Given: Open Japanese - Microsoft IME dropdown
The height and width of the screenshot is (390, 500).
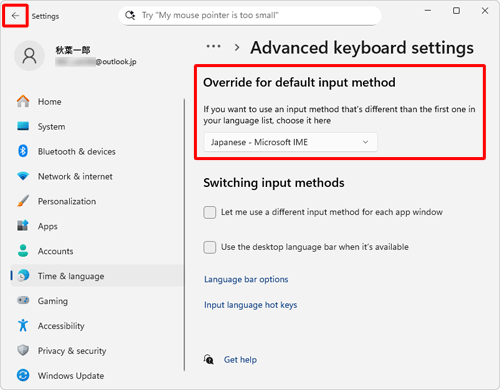Looking at the screenshot, I should tap(290, 142).
